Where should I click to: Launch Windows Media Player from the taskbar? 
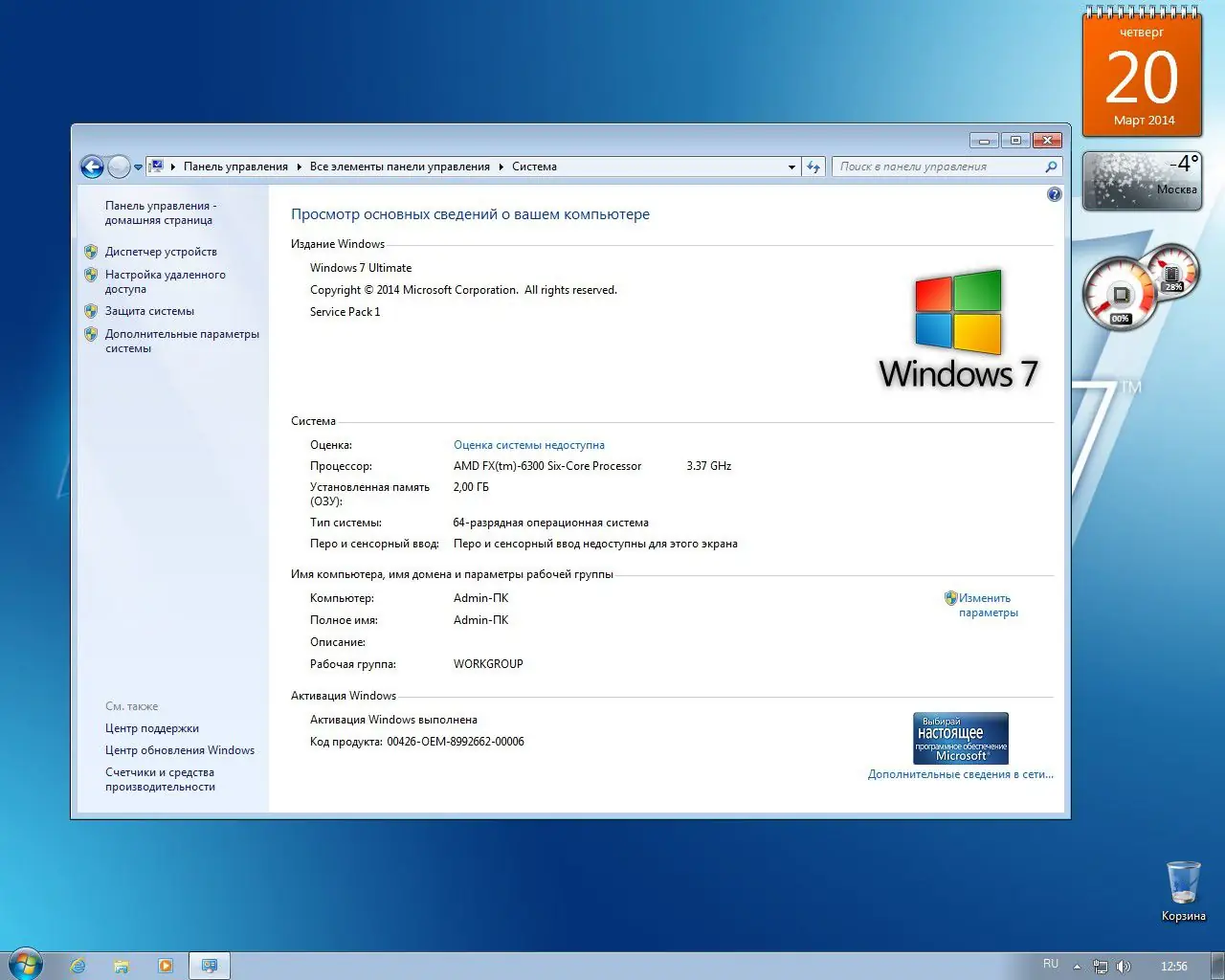pyautogui.click(x=166, y=966)
